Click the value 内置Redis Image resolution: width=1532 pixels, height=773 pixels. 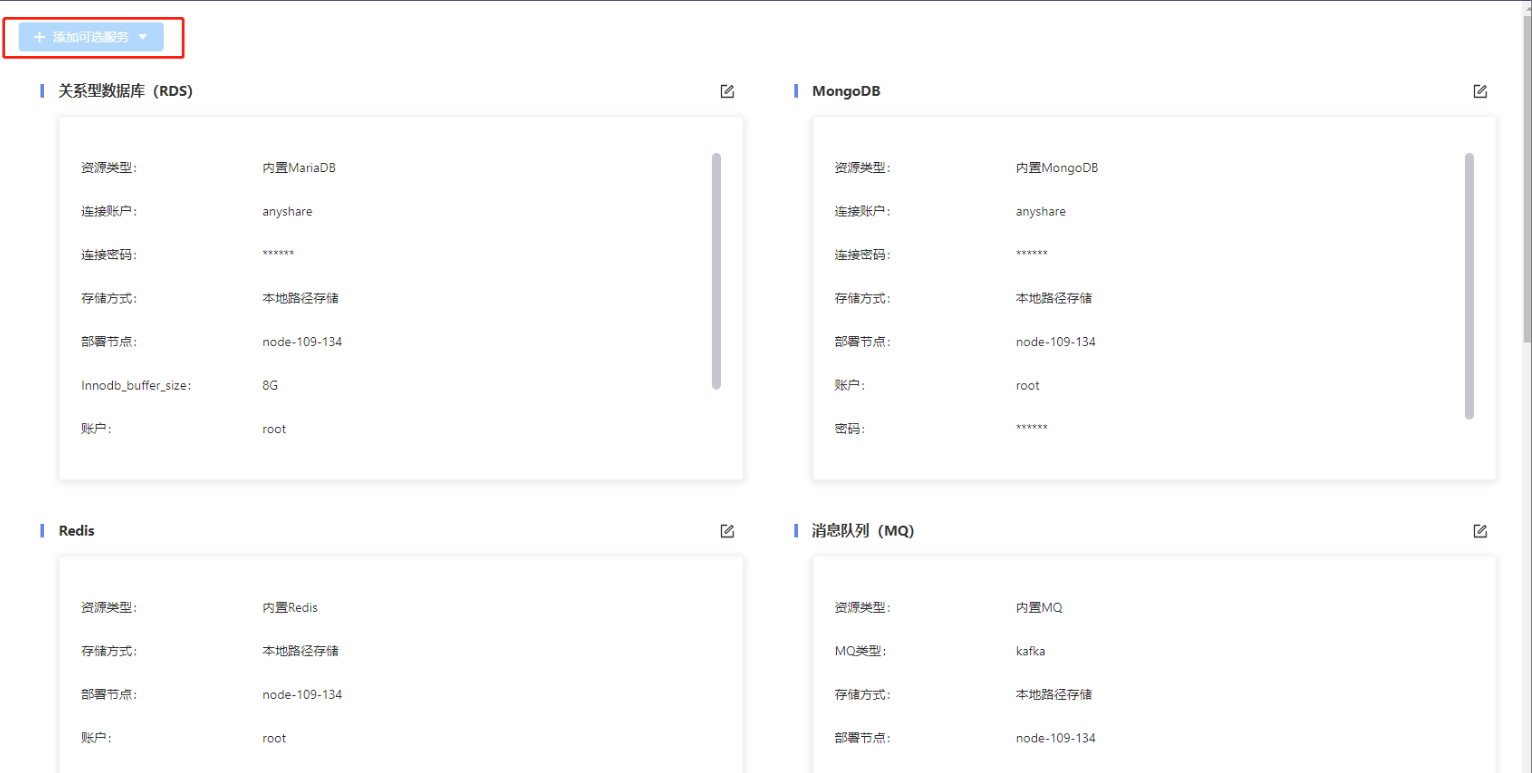pyautogui.click(x=290, y=608)
